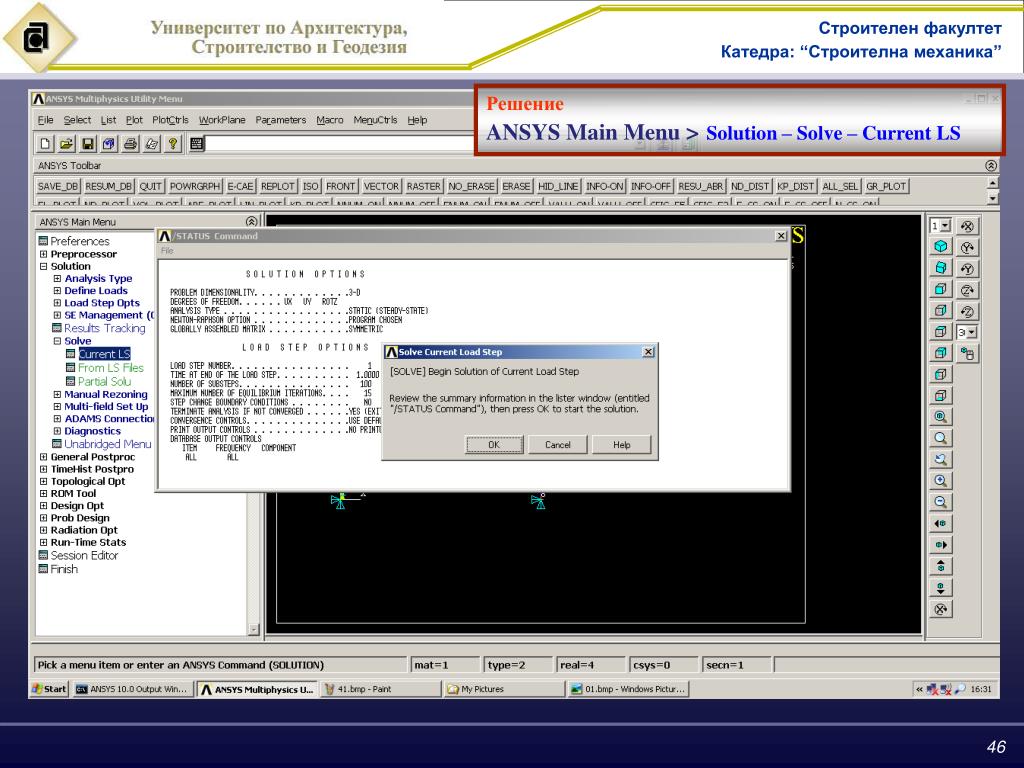Image resolution: width=1024 pixels, height=768 pixels.
Task: Open the MenuCtrls menu
Action: (x=376, y=120)
